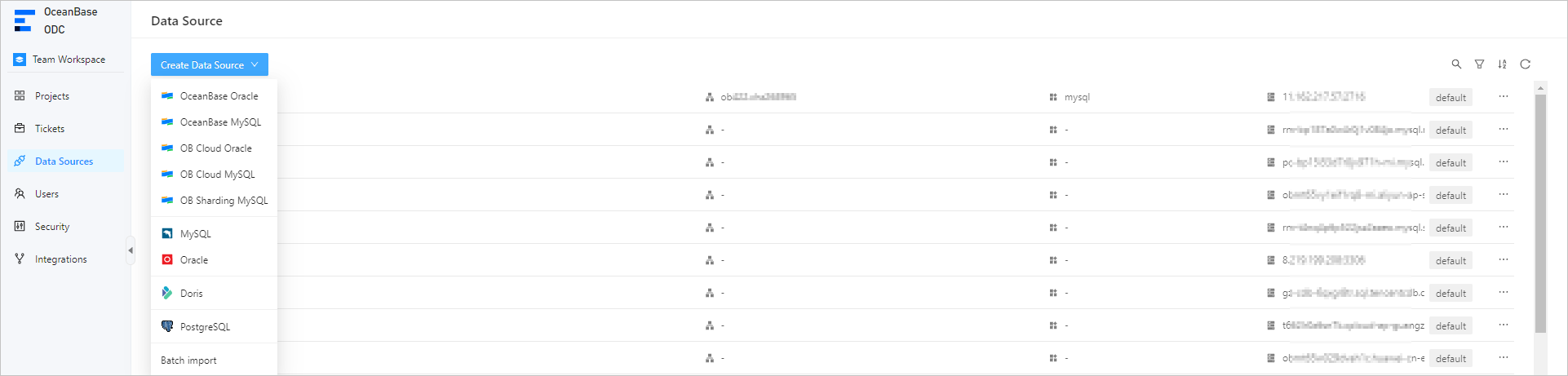Click the vertical scrollbar of the list
The height and width of the screenshot is (376, 1568).
1540,212
